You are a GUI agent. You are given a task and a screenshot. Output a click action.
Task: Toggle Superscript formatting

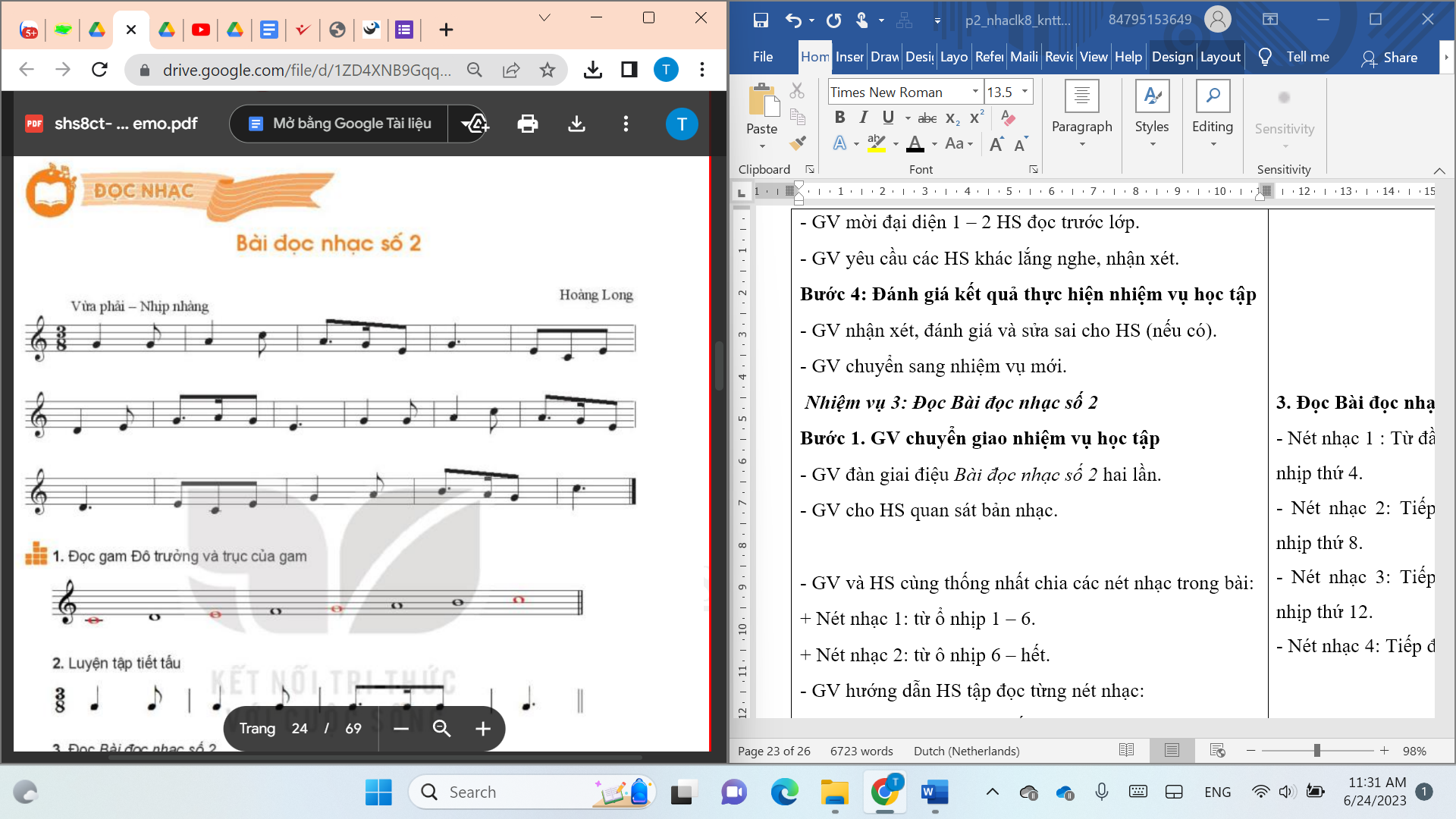tap(977, 118)
